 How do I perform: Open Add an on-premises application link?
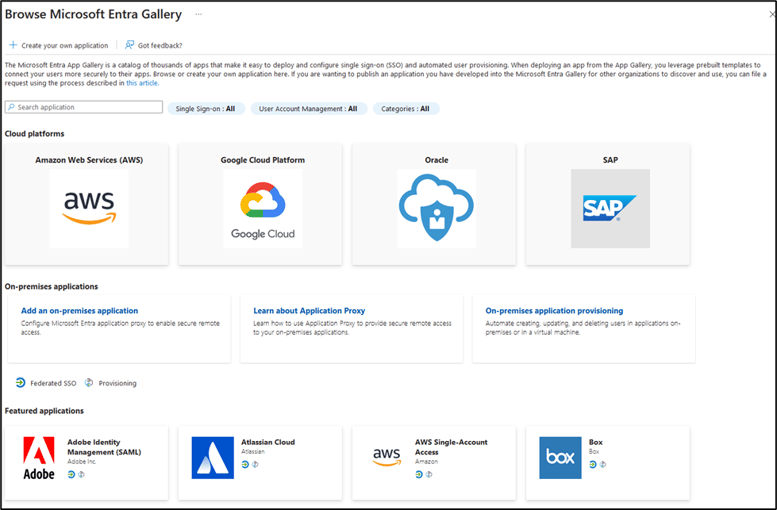click(x=79, y=311)
